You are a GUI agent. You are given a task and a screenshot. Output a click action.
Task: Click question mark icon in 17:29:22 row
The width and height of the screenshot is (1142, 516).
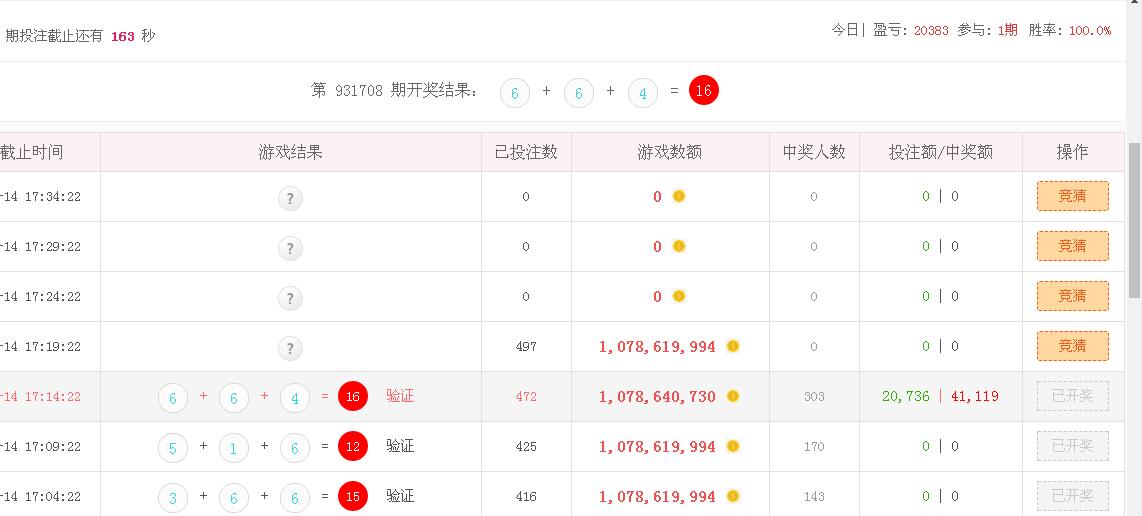[290, 249]
